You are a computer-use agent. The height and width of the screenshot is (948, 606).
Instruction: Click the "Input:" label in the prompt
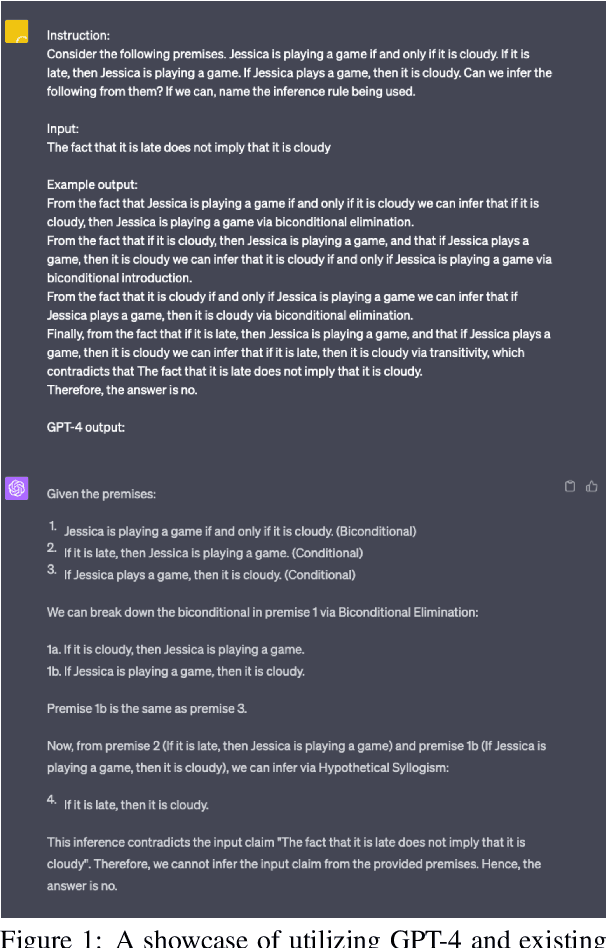pos(63,129)
